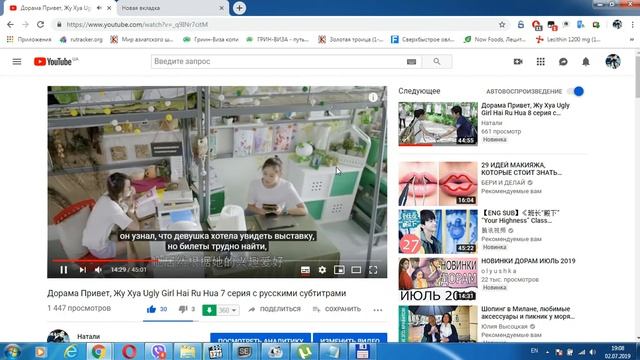
Task: Open the notifications bell
Action: tap(586, 62)
